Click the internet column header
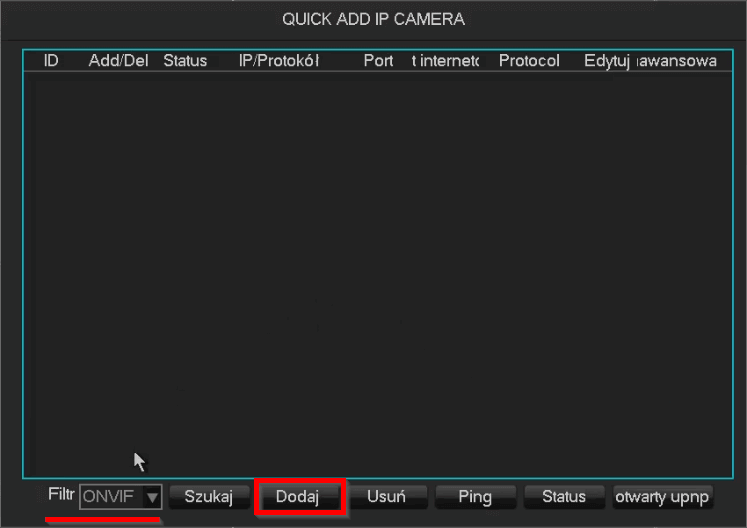Viewport: 747px width, 528px height. pyautogui.click(x=445, y=61)
